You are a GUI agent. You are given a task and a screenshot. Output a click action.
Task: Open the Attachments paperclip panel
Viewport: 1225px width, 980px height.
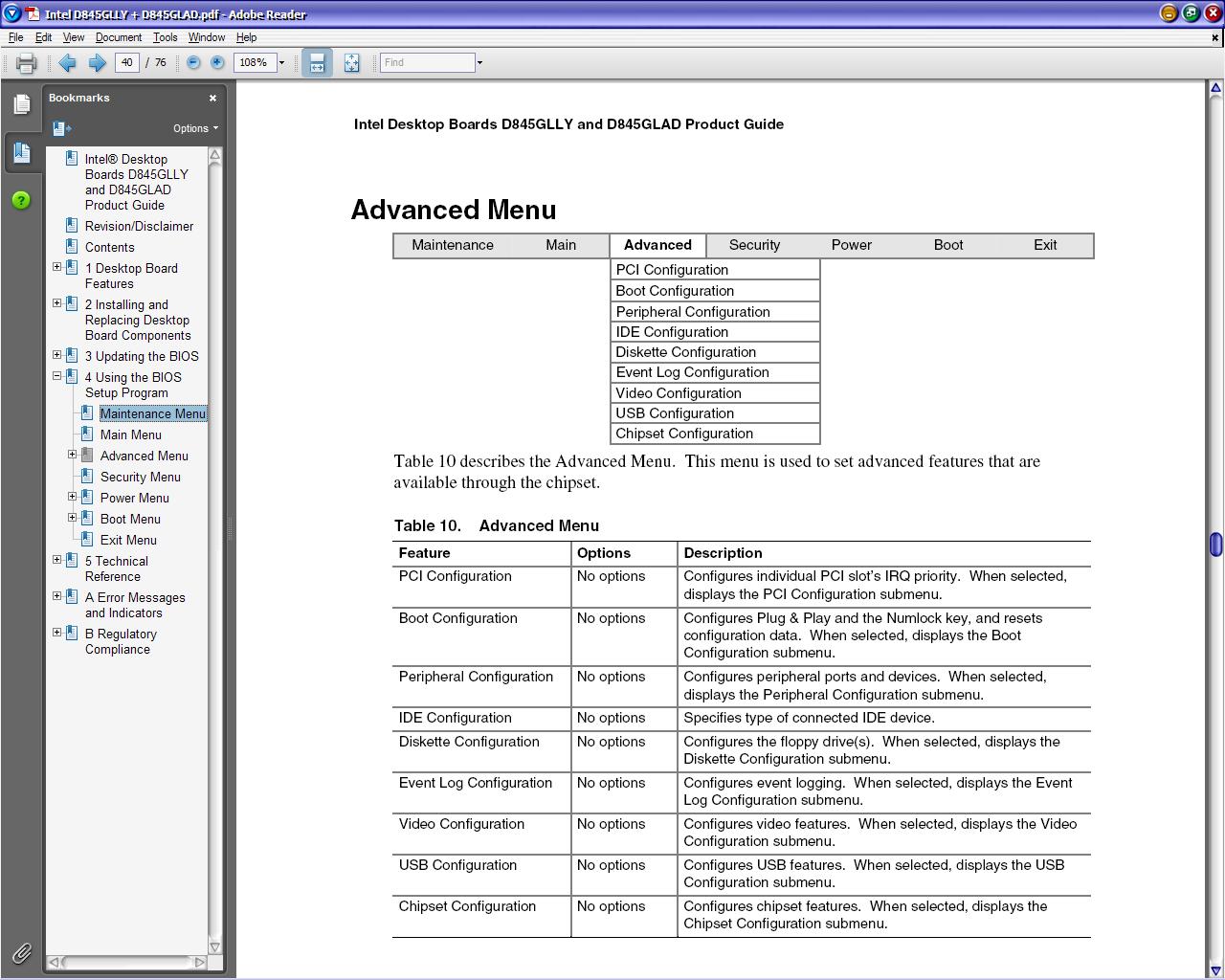tap(21, 952)
